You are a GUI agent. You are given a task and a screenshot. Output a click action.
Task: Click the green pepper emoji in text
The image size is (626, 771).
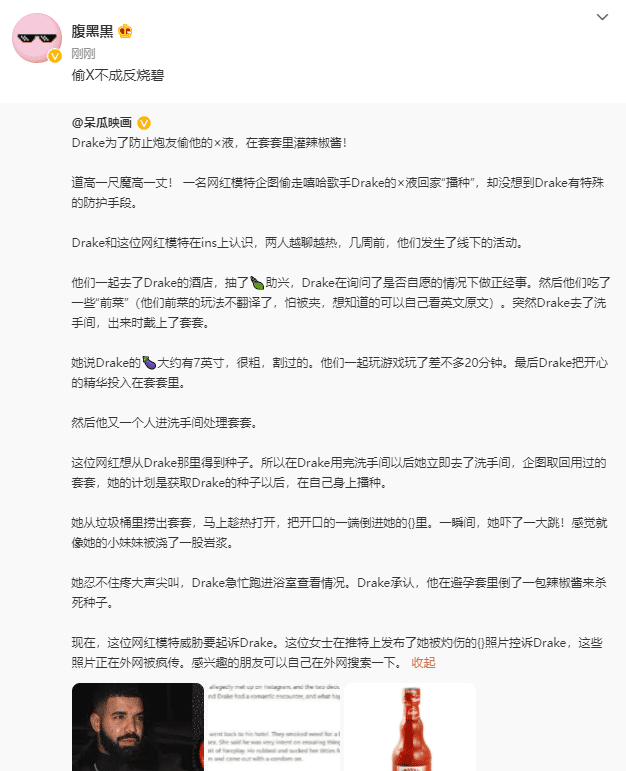(257, 283)
